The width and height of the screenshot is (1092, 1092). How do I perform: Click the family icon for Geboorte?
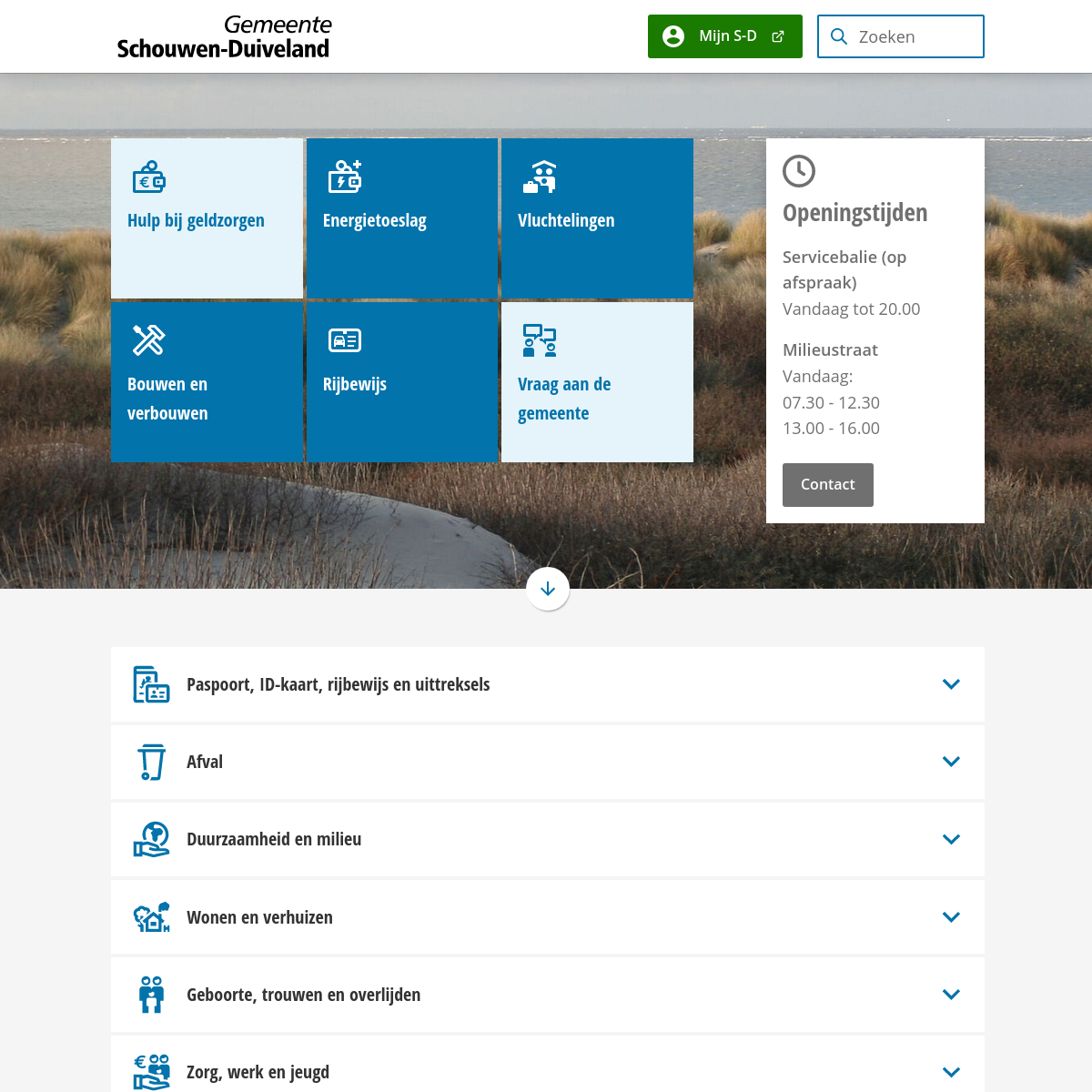tap(151, 995)
